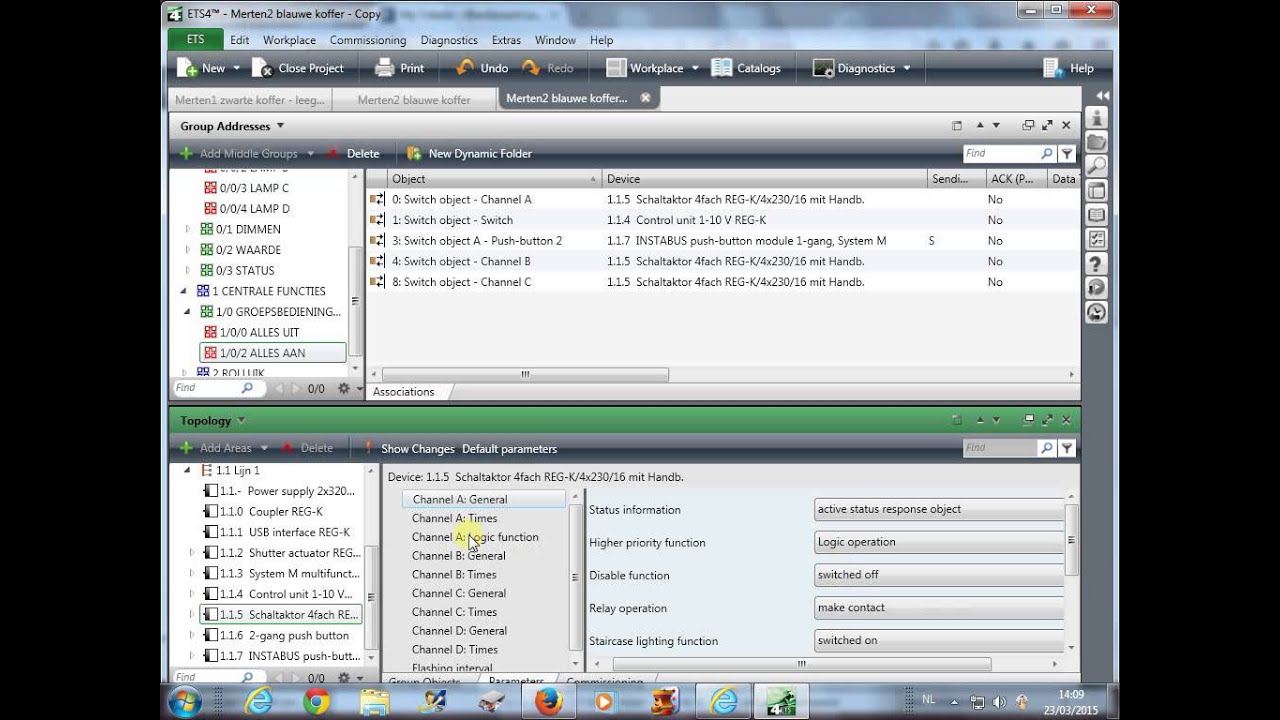
Task: Click the Print toolbar button
Action: click(x=399, y=68)
